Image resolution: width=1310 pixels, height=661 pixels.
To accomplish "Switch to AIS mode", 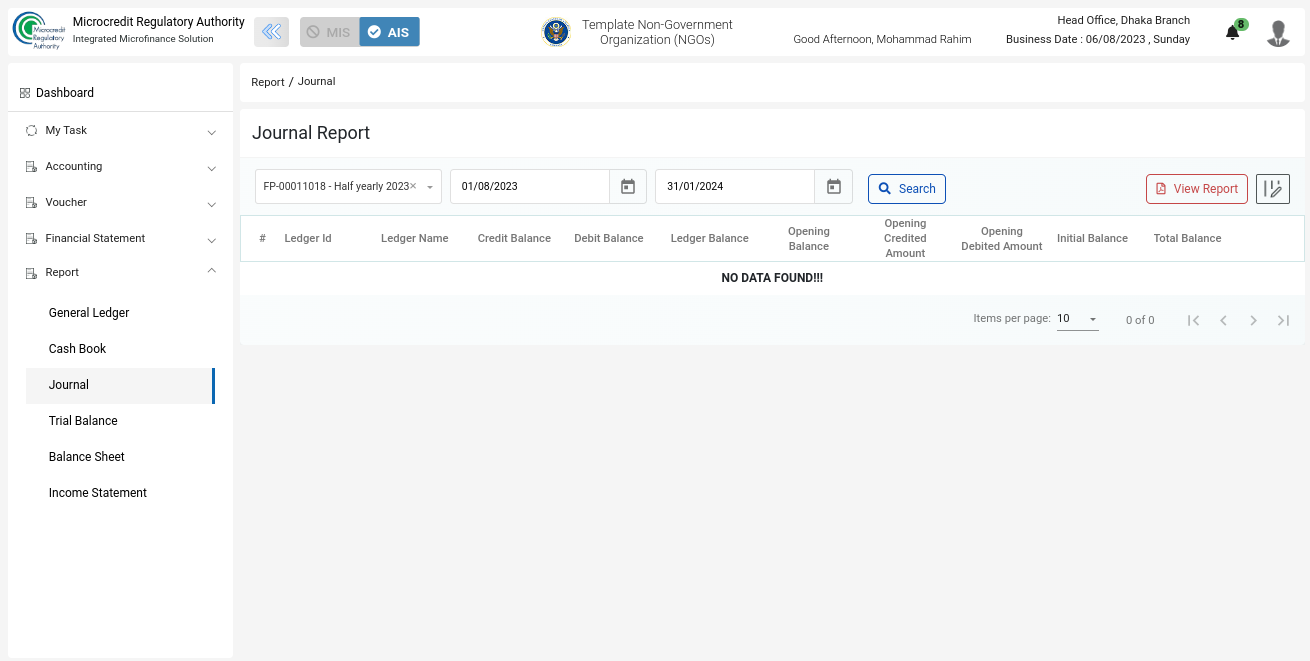I will [389, 32].
